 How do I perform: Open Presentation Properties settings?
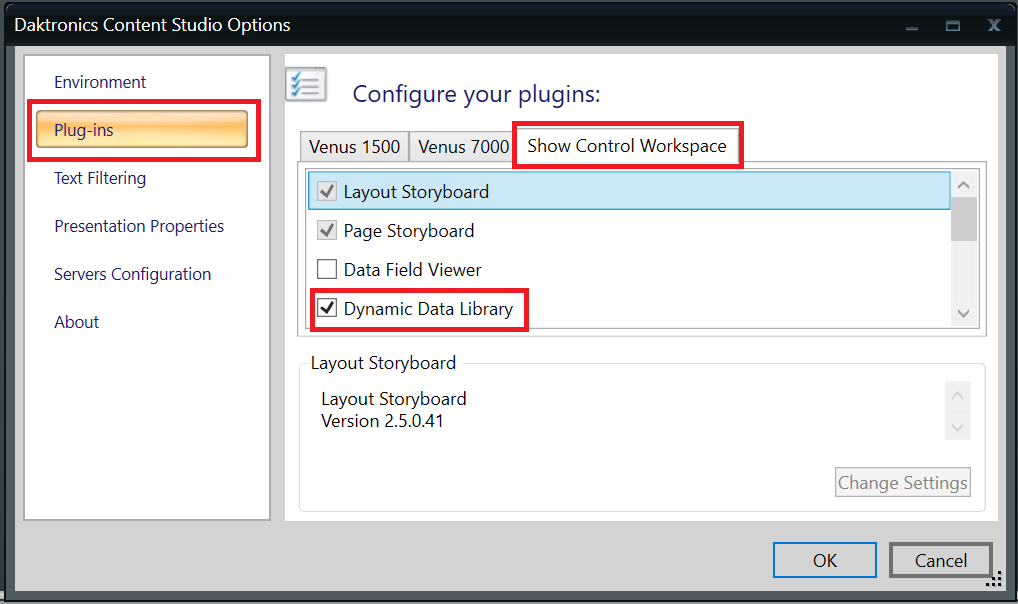139,226
